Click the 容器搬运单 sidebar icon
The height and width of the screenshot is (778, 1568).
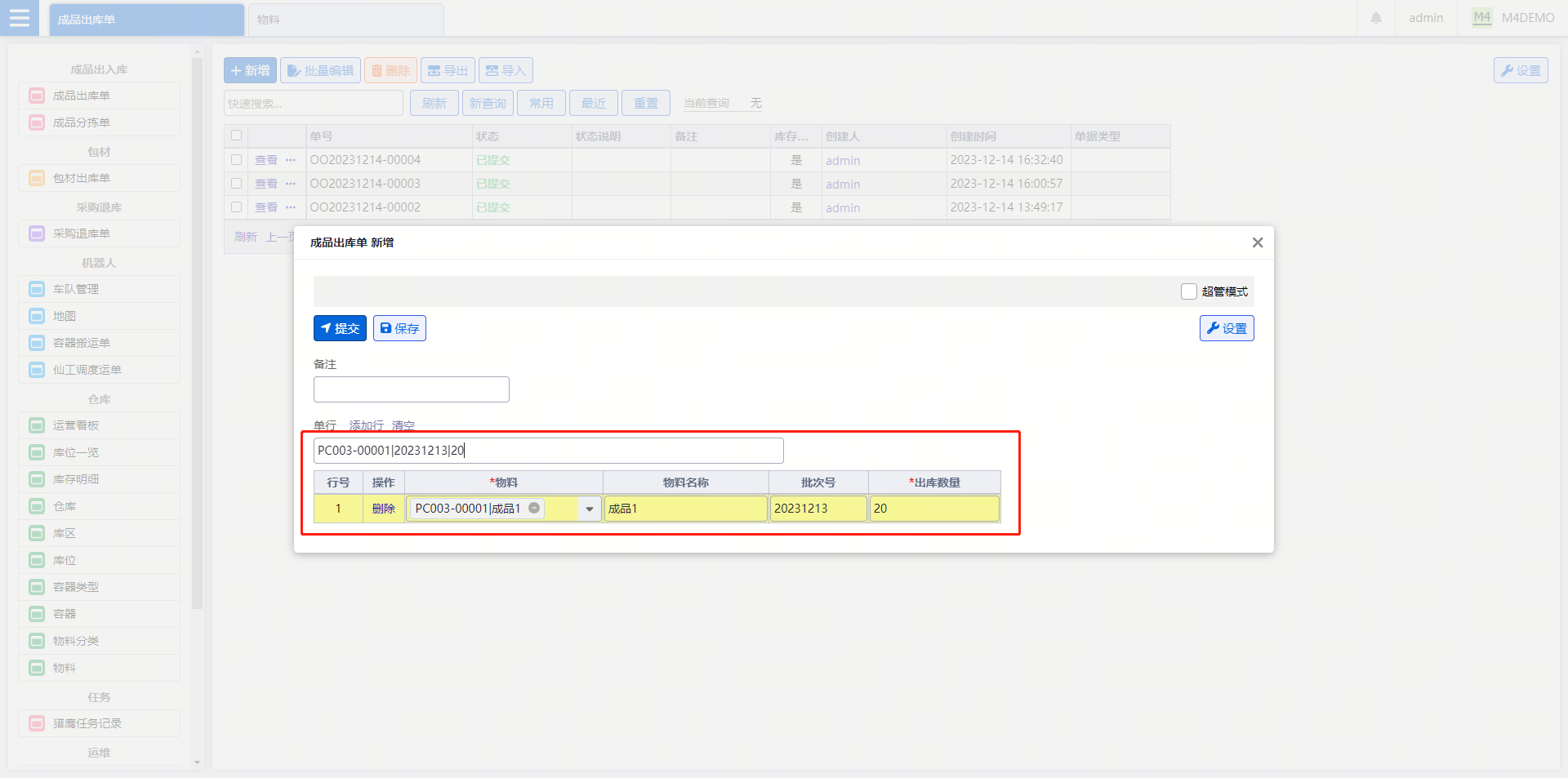click(37, 343)
